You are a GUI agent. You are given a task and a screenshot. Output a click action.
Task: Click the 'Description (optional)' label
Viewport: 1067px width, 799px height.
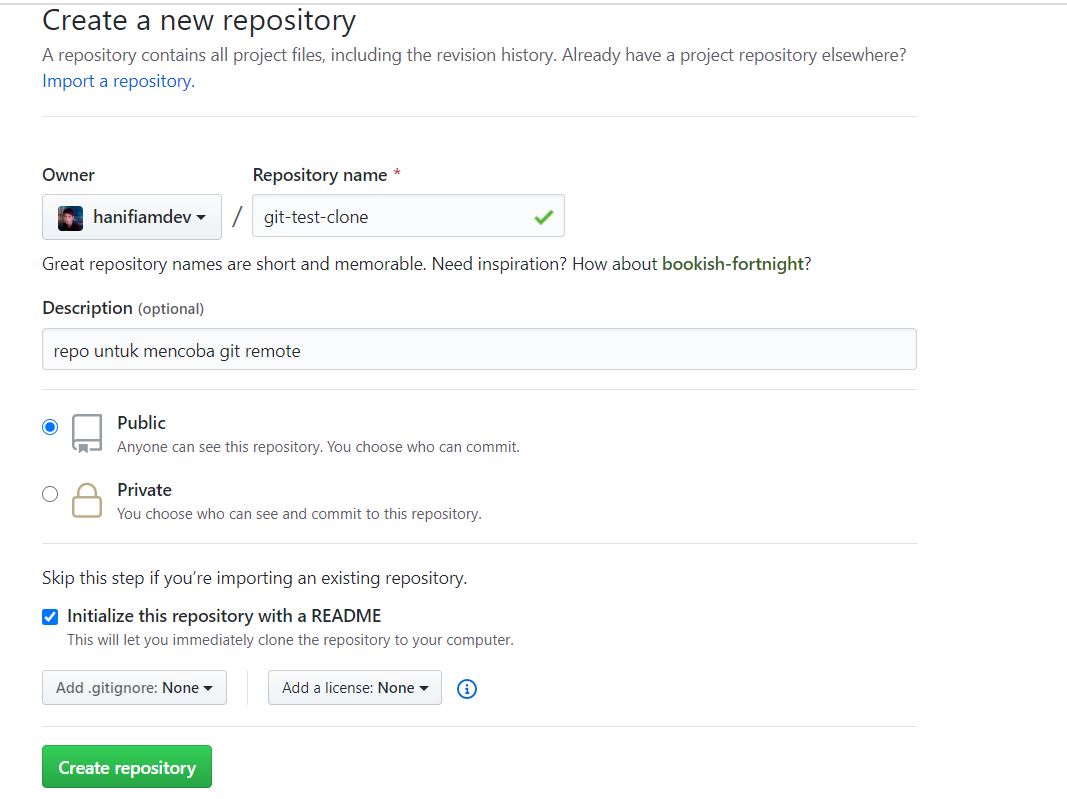point(123,308)
